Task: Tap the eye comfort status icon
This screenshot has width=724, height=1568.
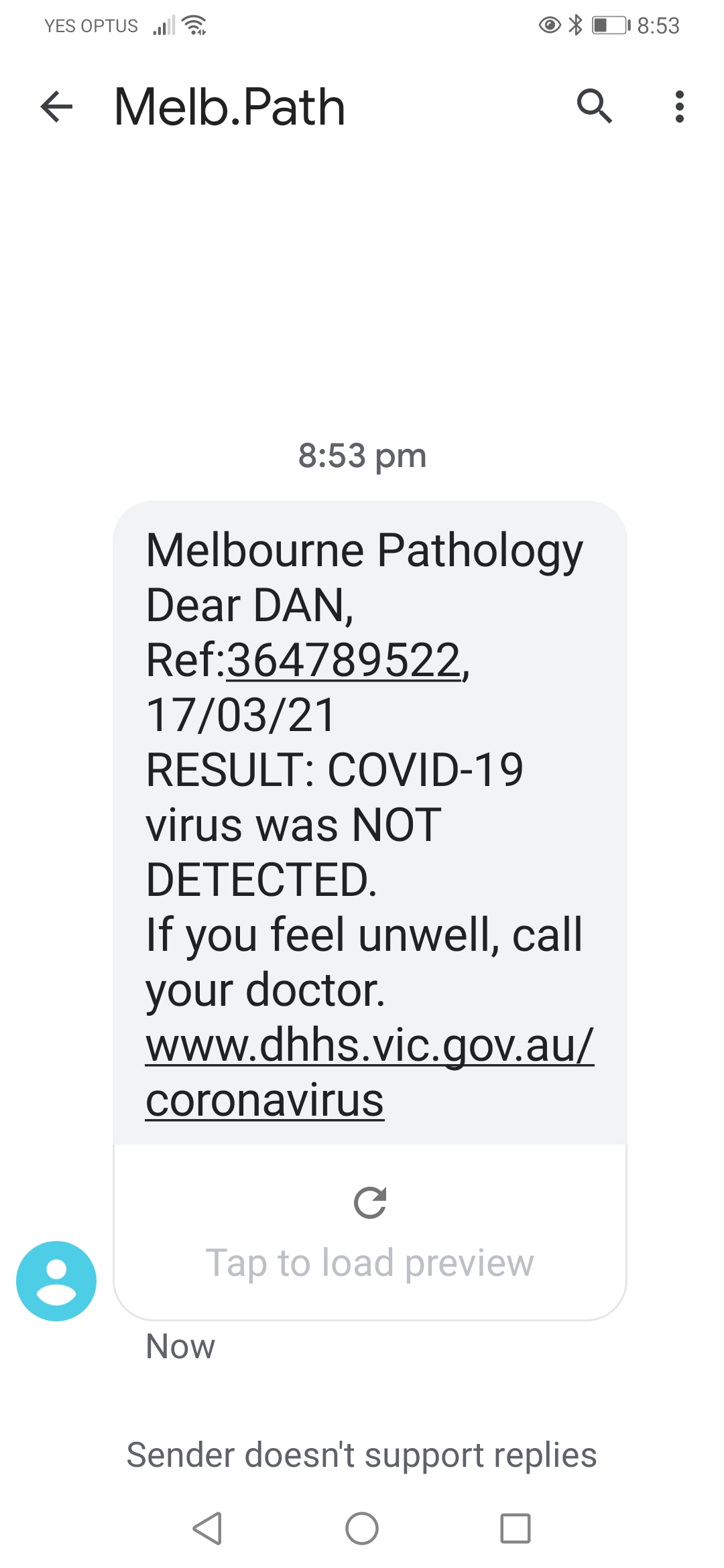Action: pos(550,25)
